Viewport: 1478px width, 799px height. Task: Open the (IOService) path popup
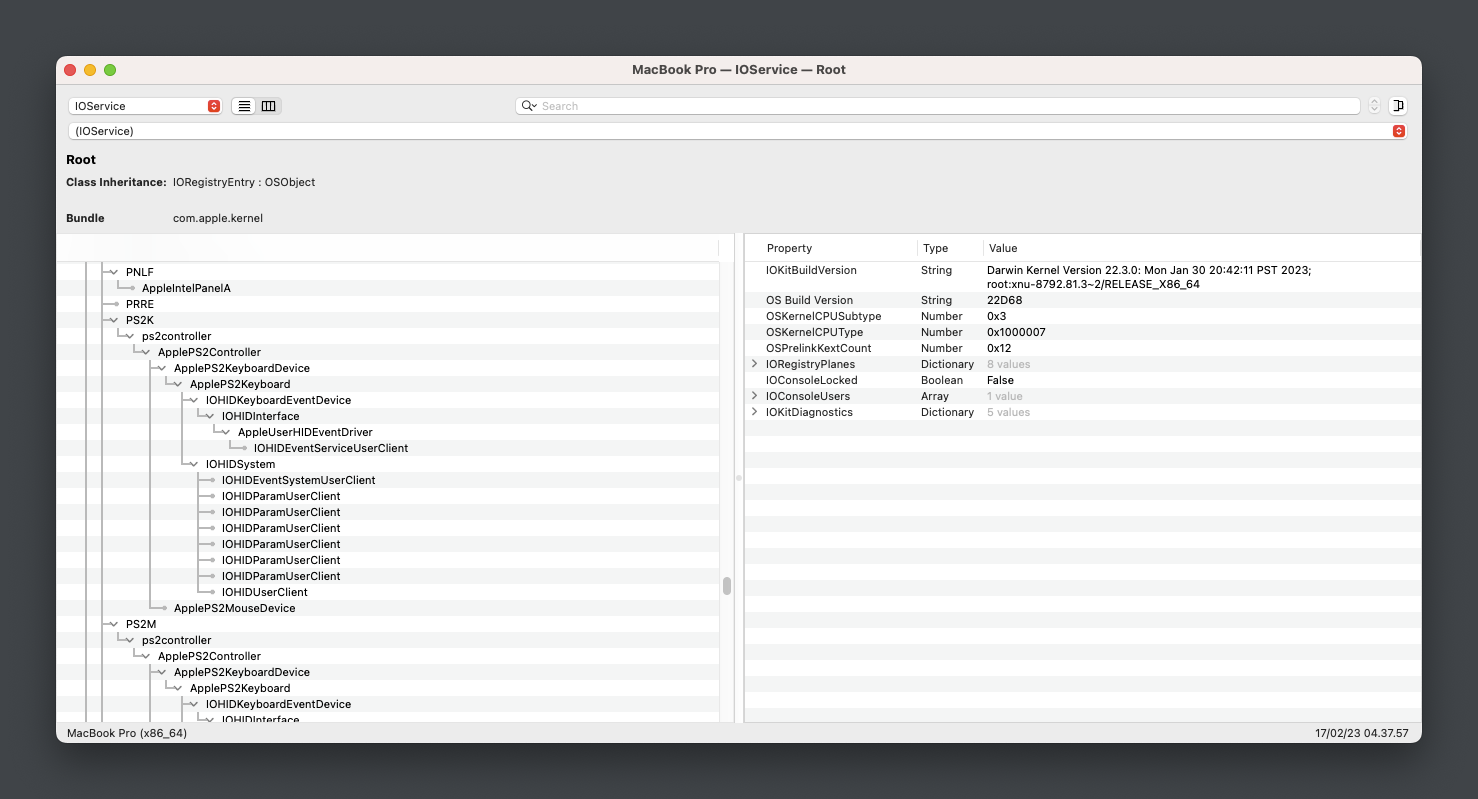(737, 131)
